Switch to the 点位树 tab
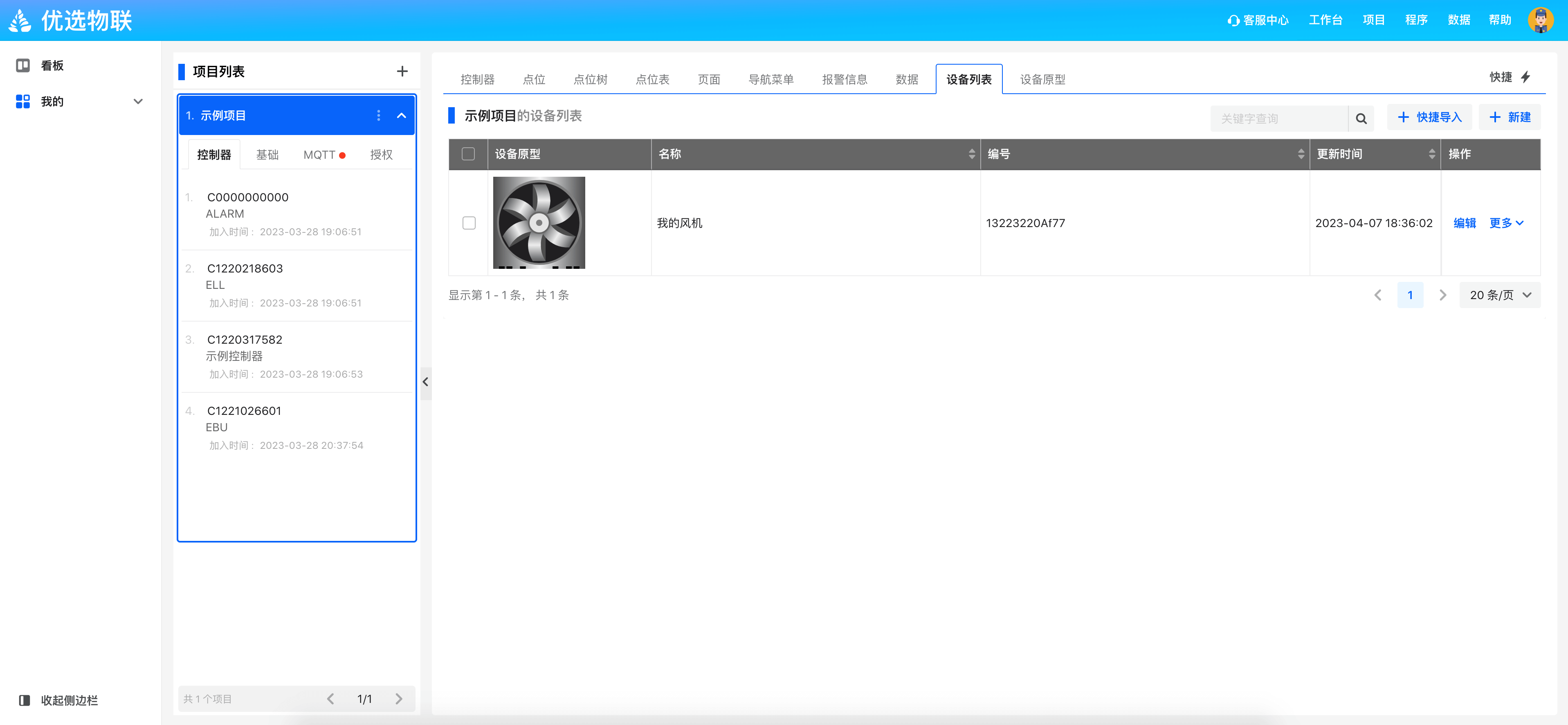The width and height of the screenshot is (1568, 725). click(590, 79)
